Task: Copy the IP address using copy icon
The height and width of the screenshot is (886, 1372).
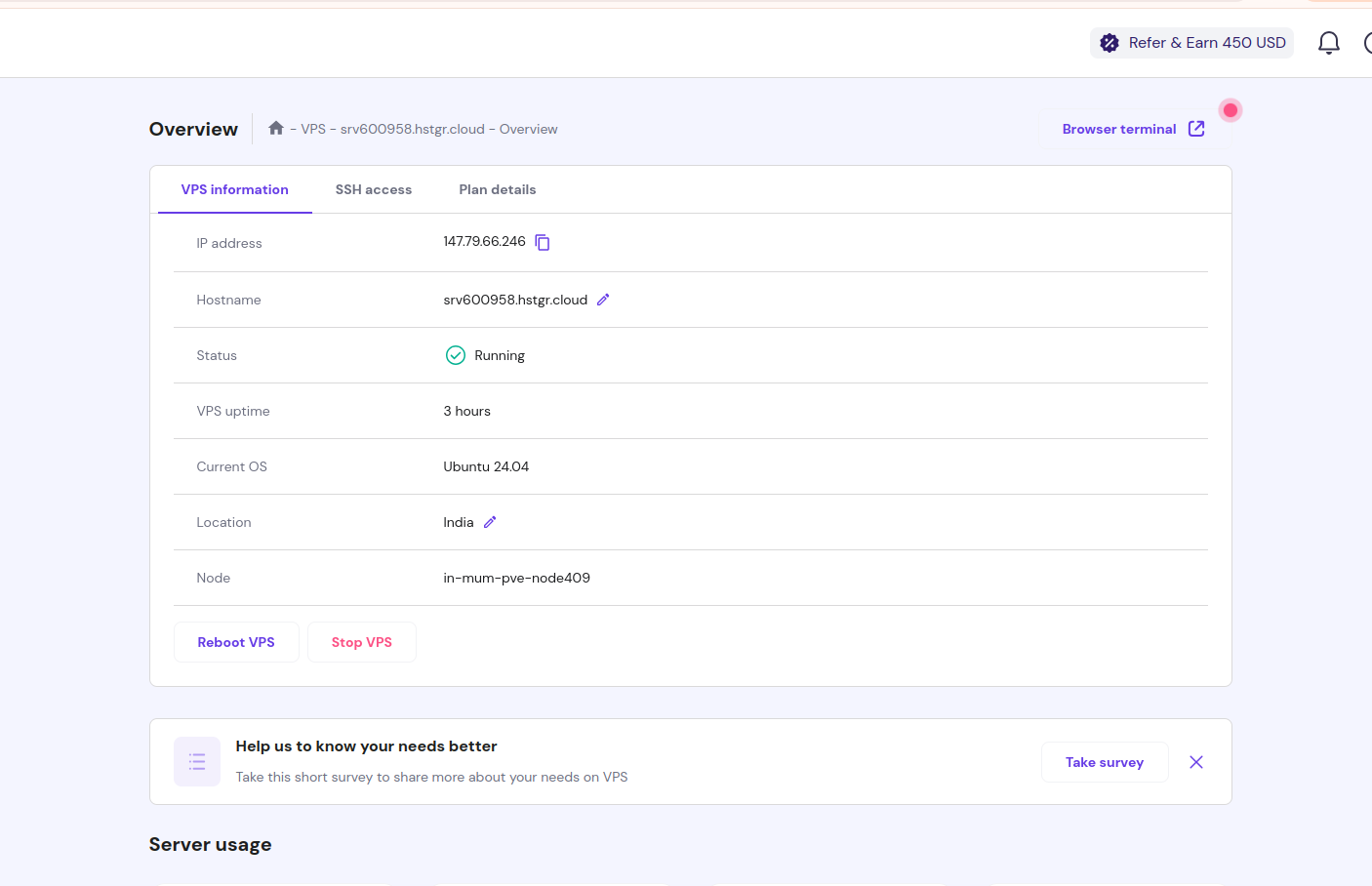Action: pos(543,243)
